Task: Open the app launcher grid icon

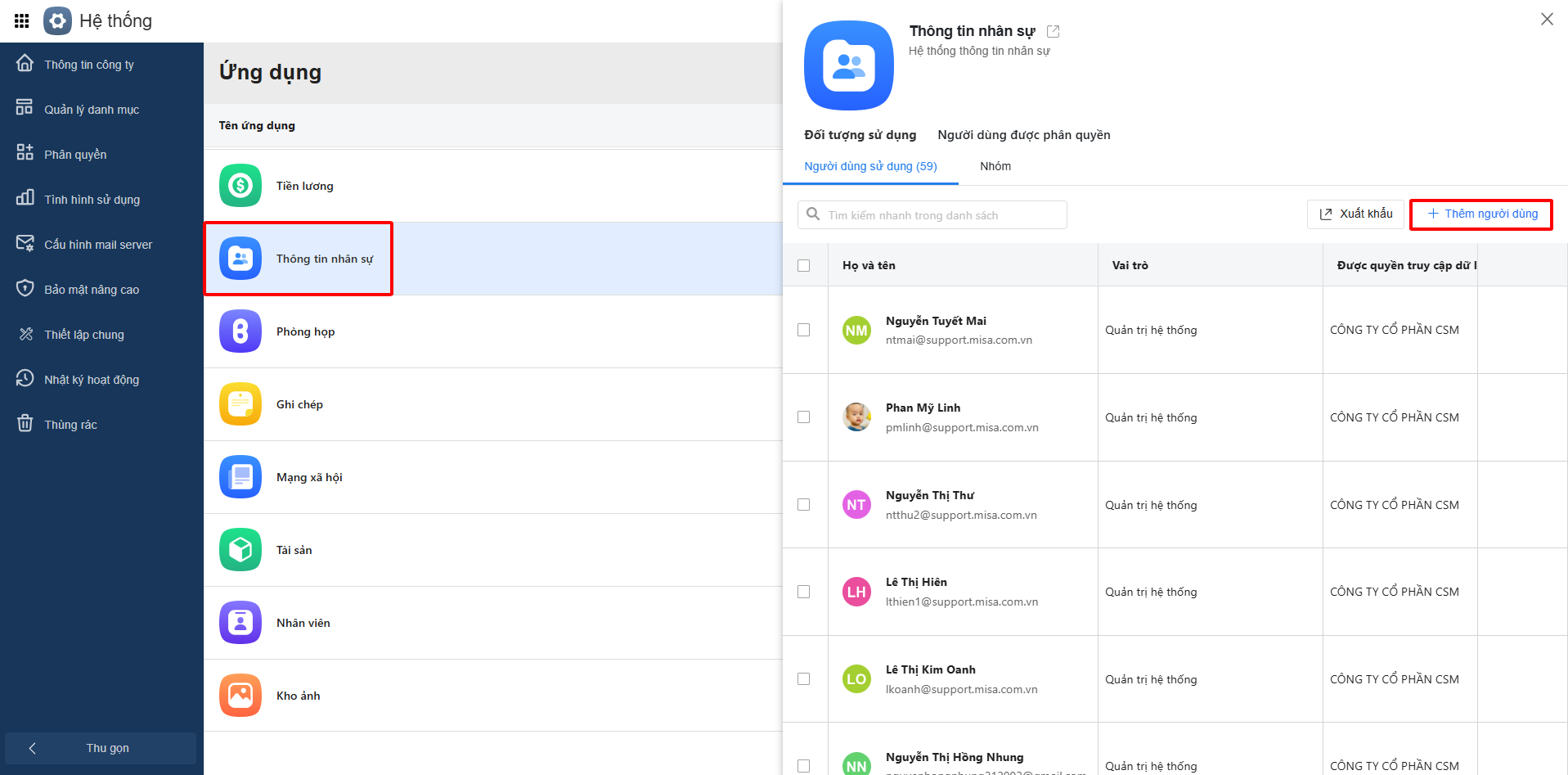Action: [x=22, y=20]
